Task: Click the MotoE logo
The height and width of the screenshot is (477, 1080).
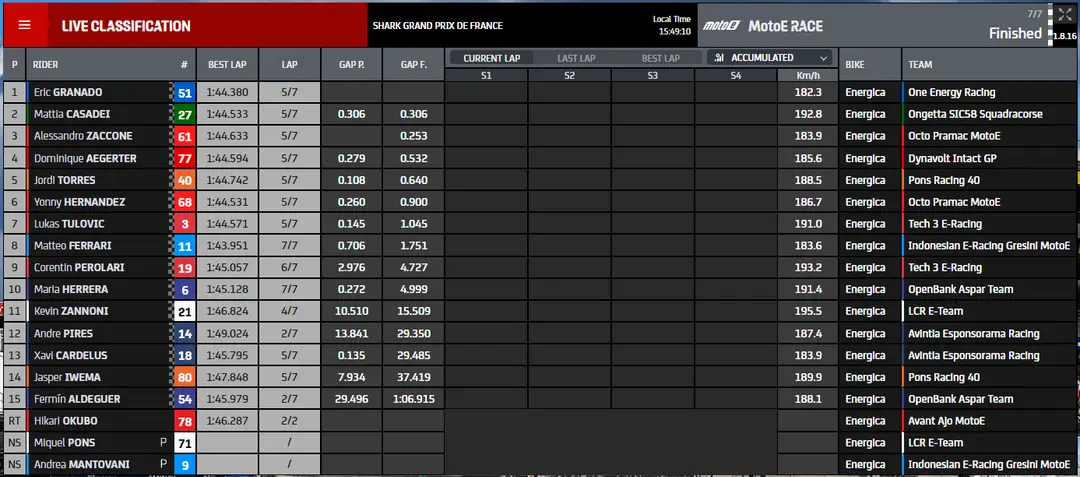Action: (x=722, y=26)
